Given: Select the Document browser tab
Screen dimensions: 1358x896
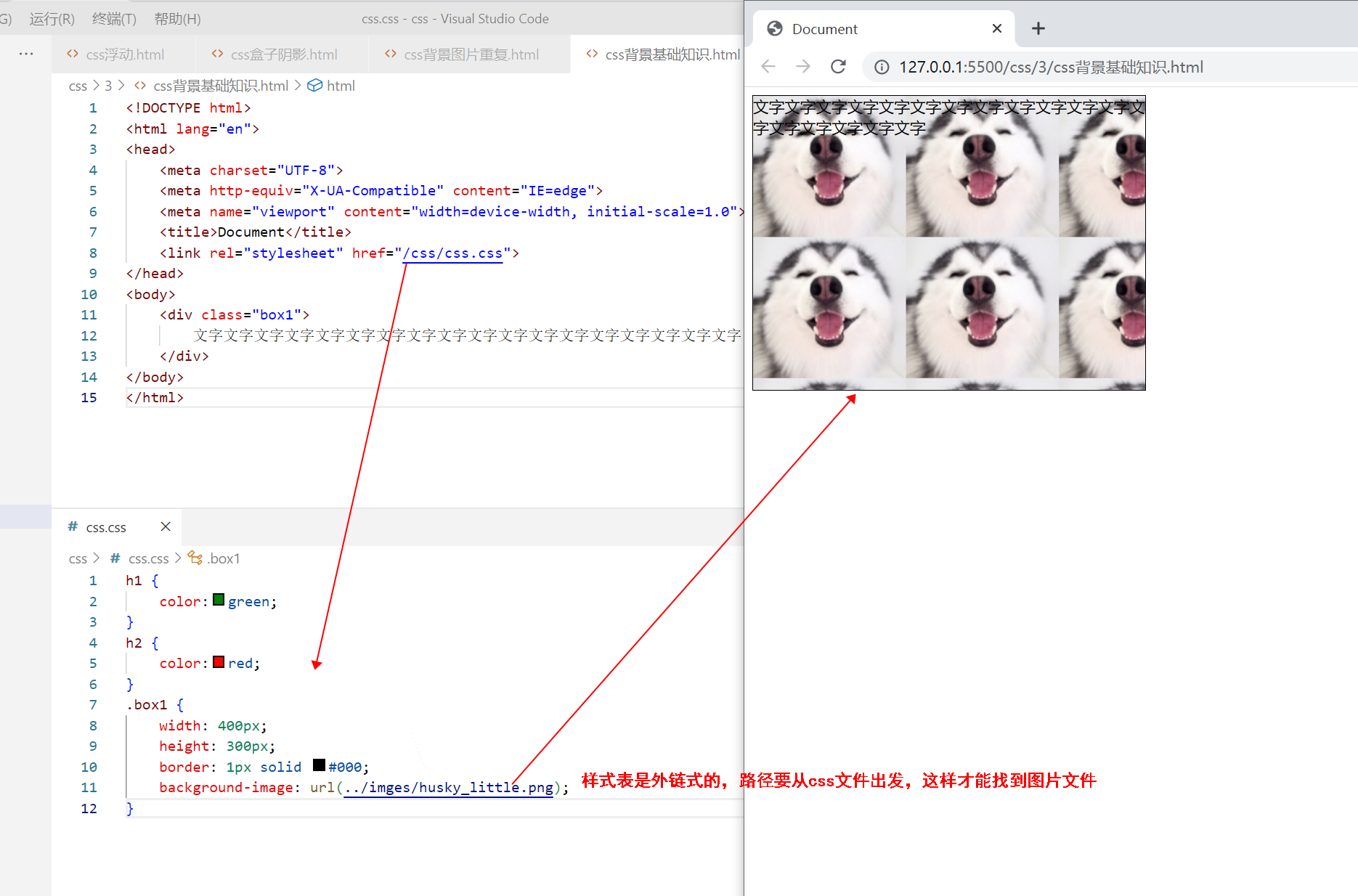Looking at the screenshot, I should [x=884, y=29].
